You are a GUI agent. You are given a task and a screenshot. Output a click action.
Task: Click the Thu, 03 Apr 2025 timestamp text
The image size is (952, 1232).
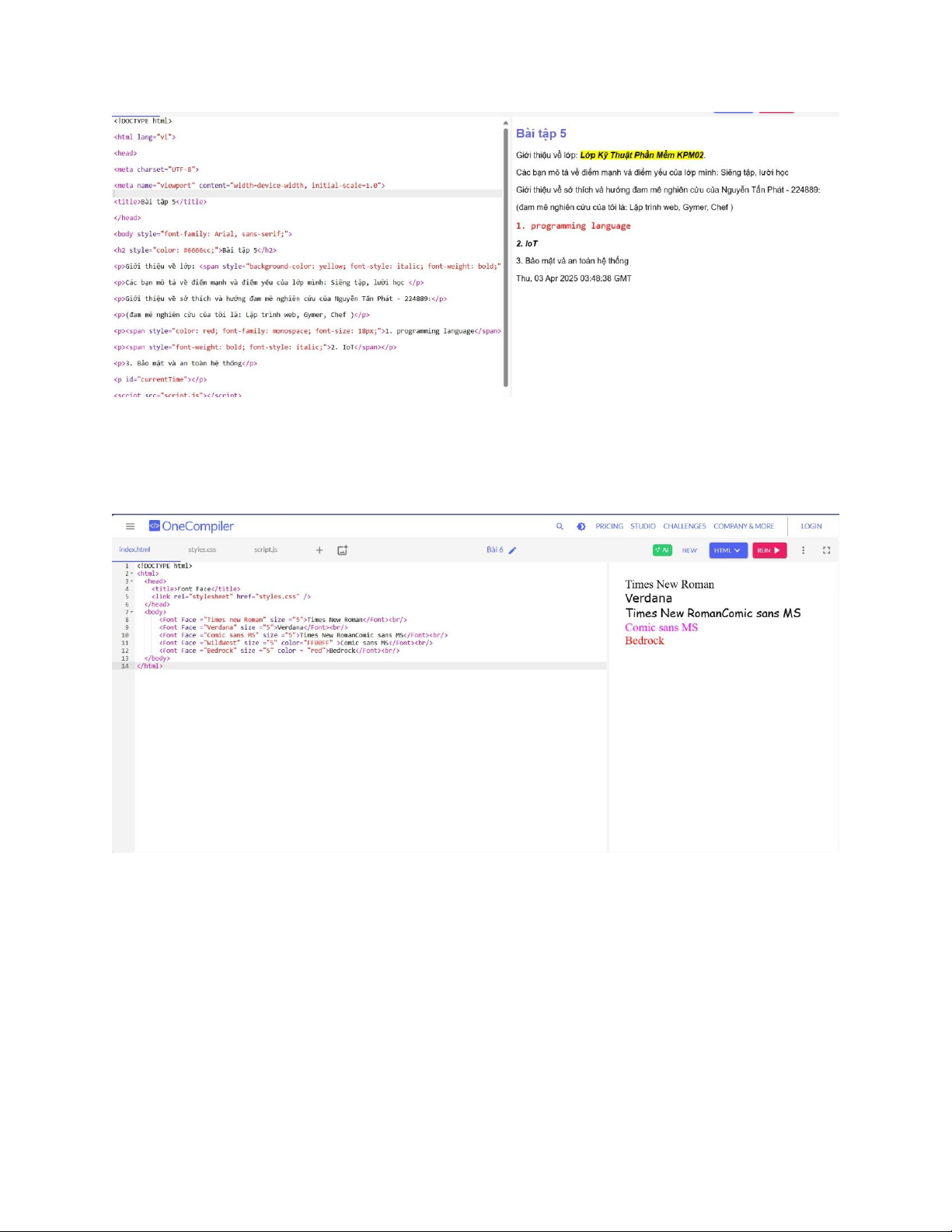point(574,278)
